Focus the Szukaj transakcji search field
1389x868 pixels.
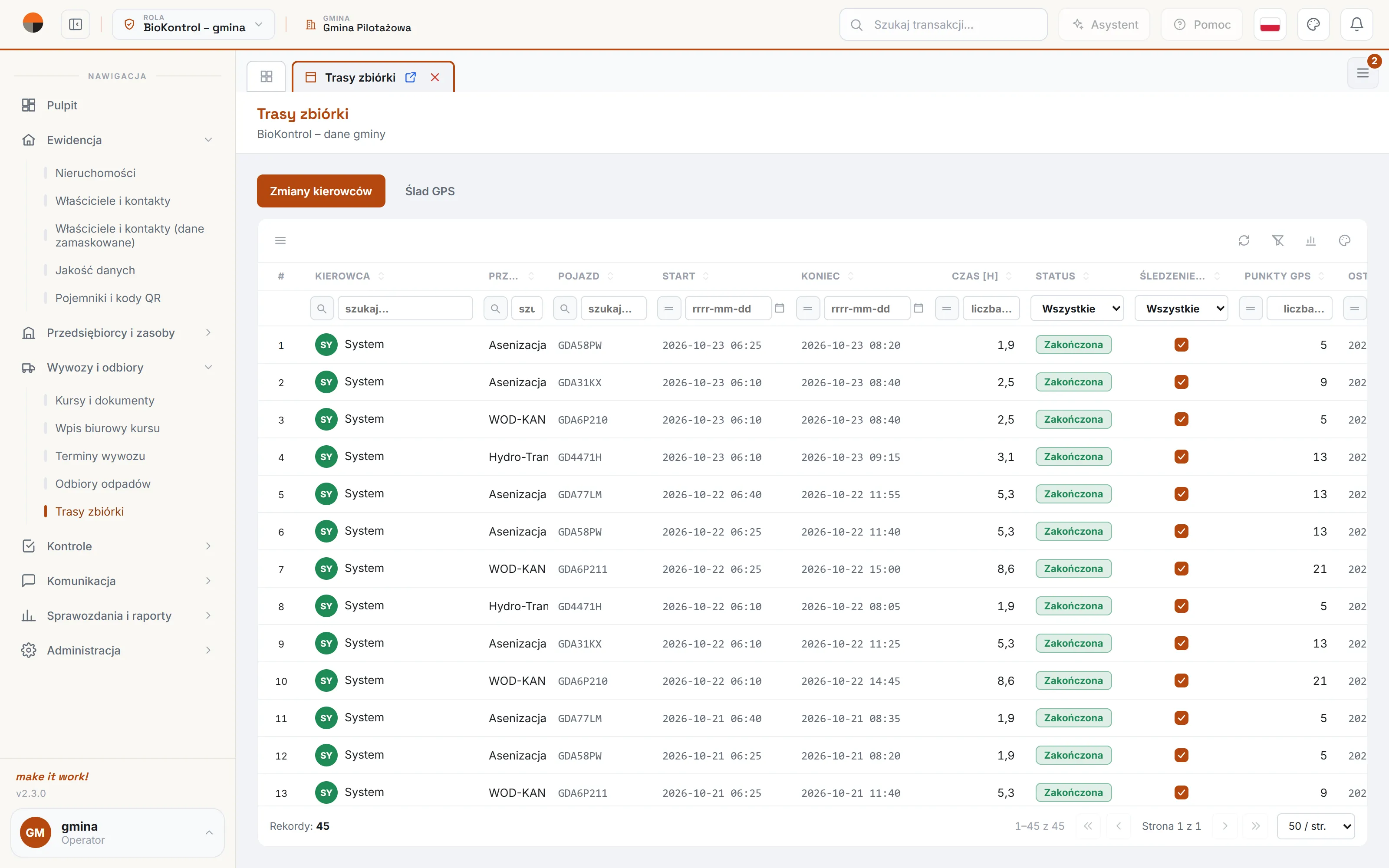pos(943,24)
